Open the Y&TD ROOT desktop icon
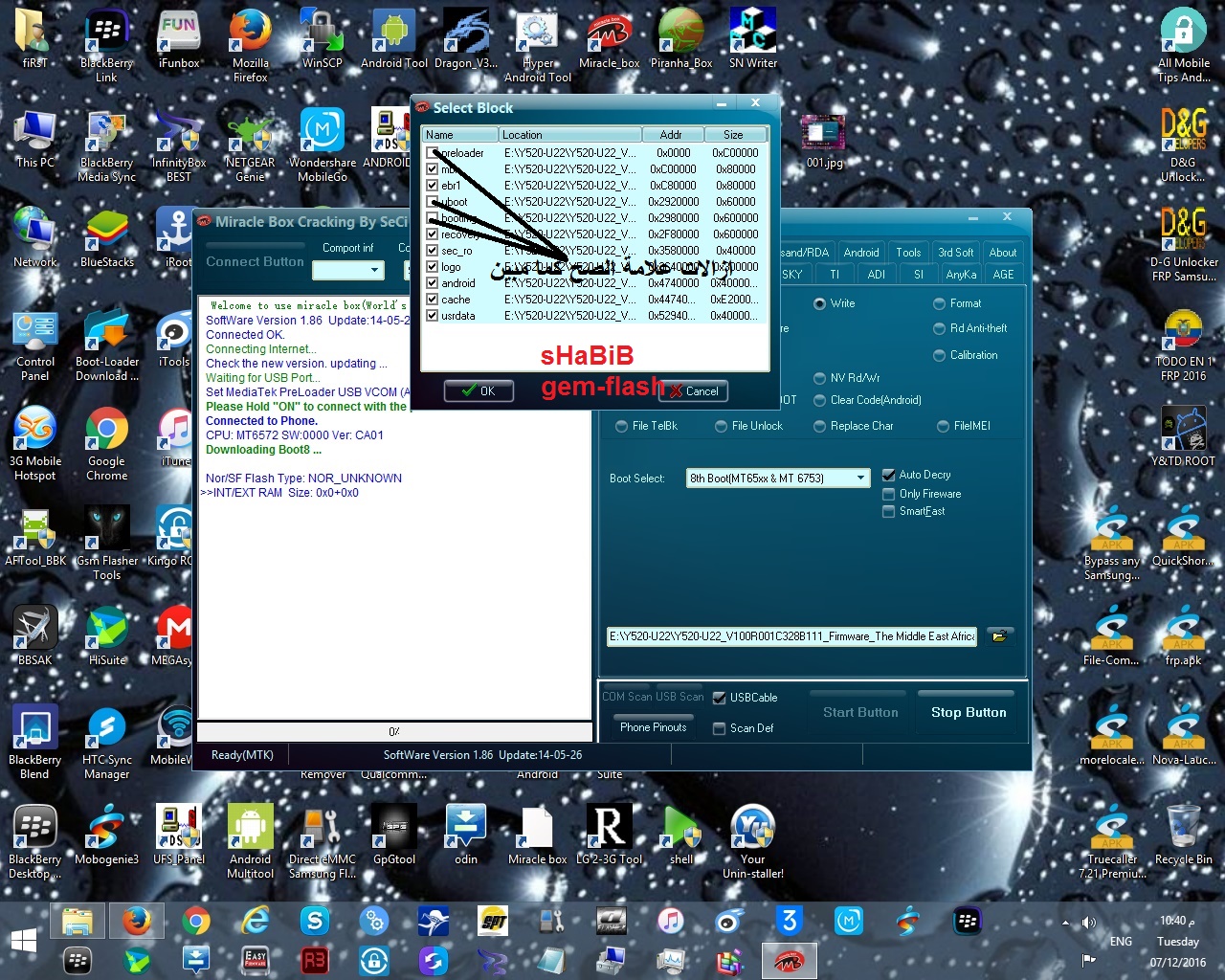 point(1184,436)
